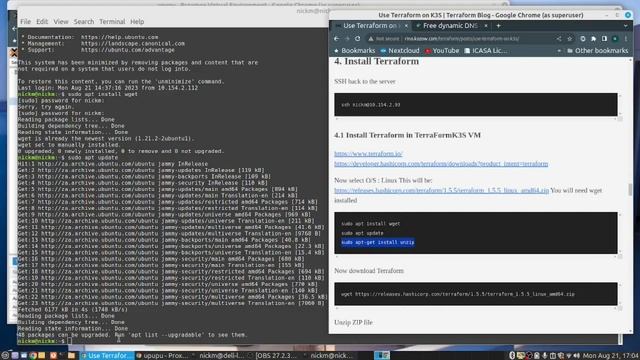Open the Chrome profile avatar
This screenshot has height=360, width=640.
[615, 39]
